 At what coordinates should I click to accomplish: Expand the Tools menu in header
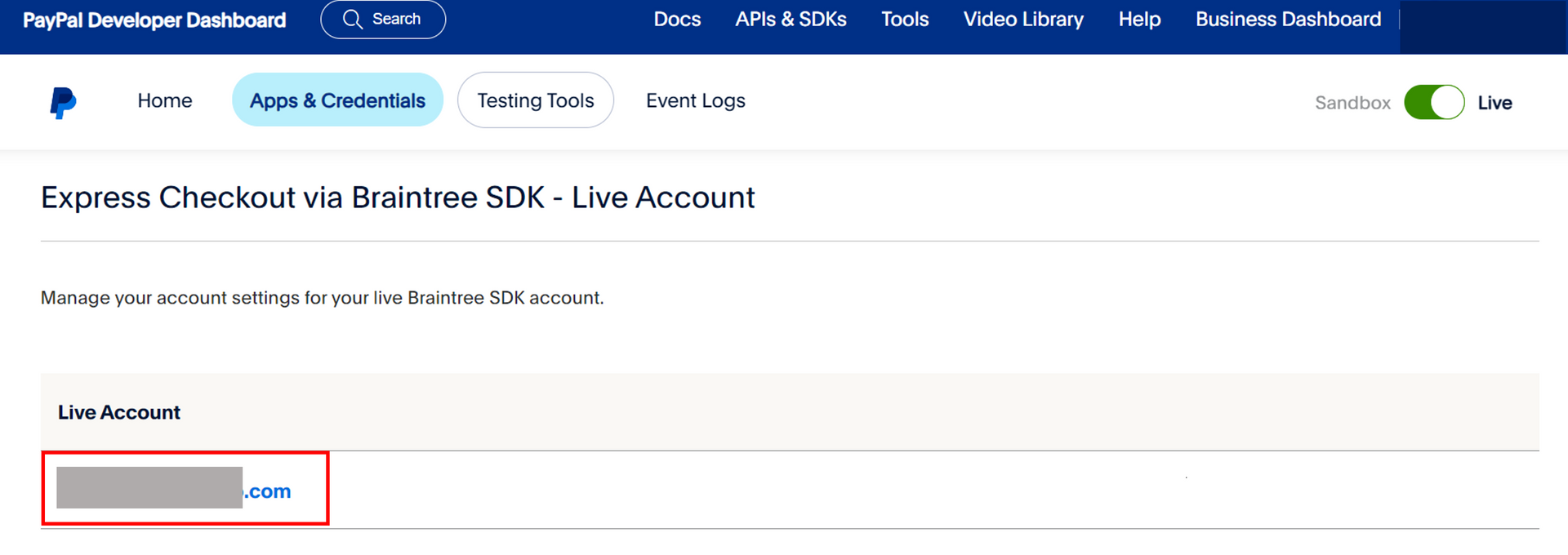point(905,20)
